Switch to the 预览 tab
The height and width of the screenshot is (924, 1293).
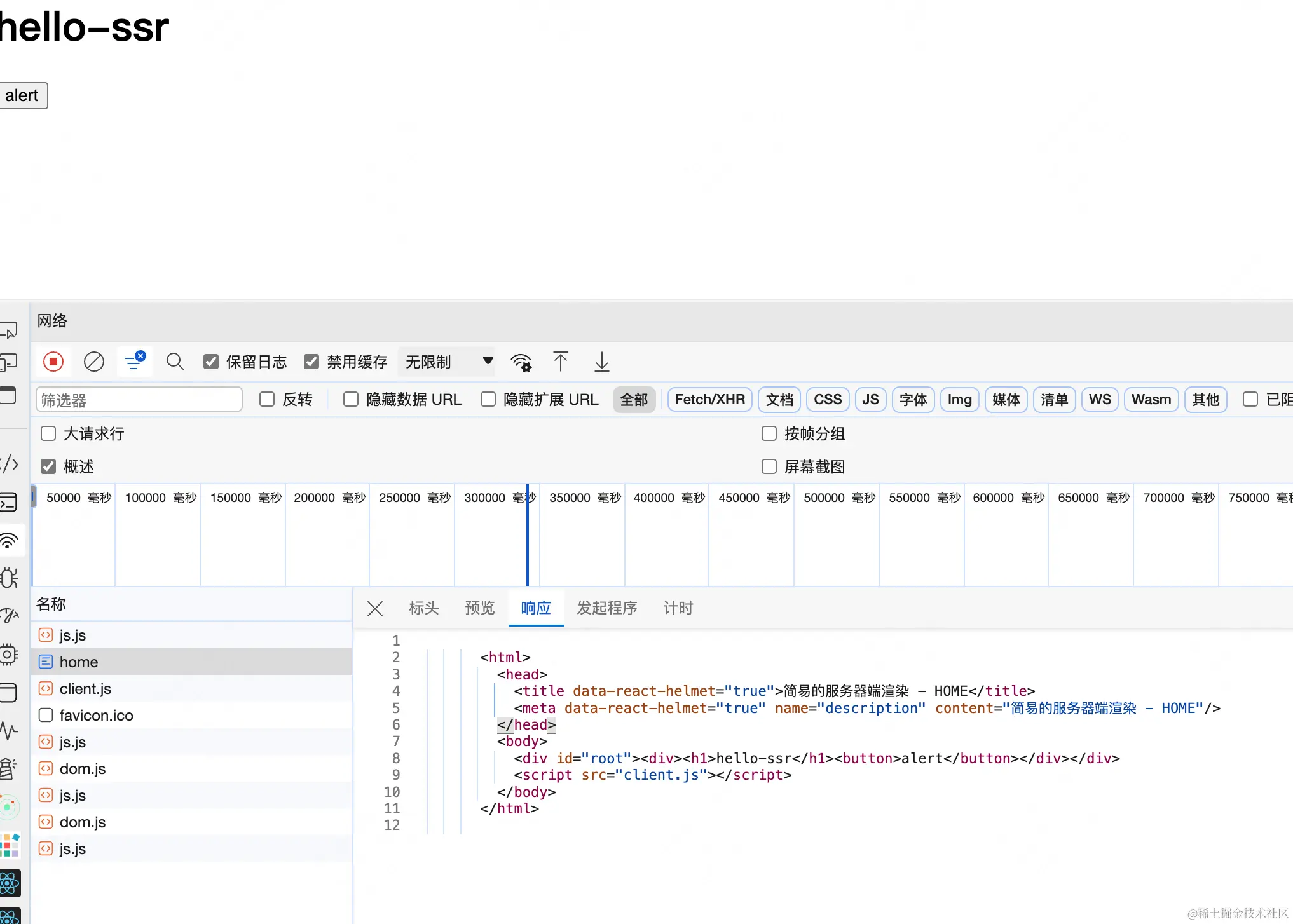click(480, 608)
